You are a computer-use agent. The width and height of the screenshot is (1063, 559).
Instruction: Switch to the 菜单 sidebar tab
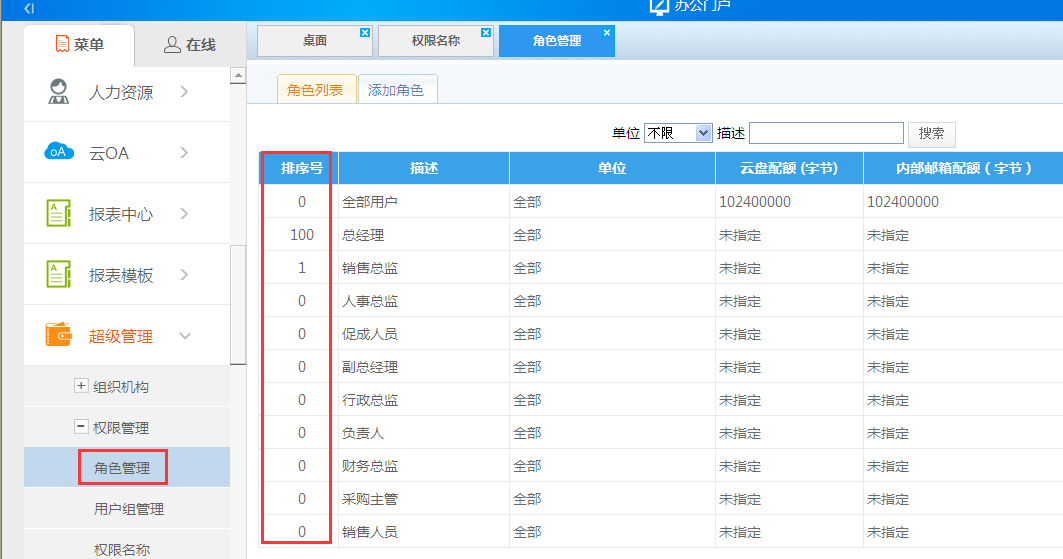point(79,45)
